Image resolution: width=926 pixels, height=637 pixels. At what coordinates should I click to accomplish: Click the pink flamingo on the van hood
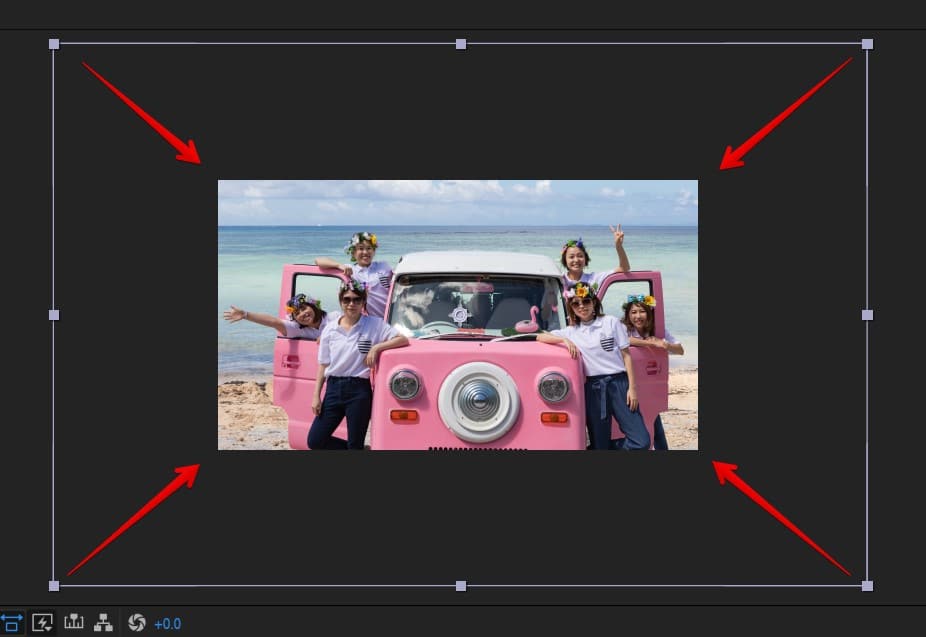527,320
